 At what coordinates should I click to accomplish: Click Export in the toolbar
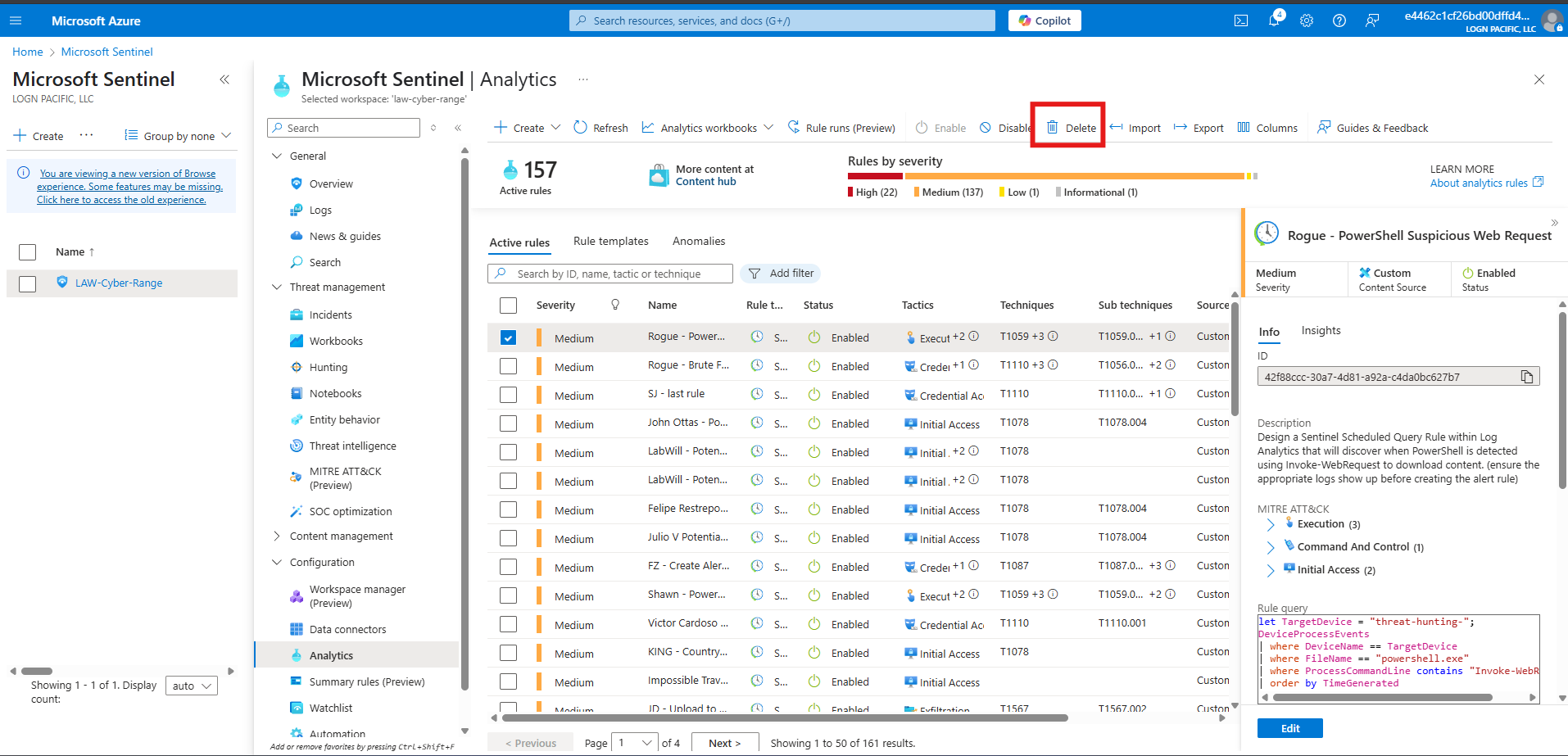pyautogui.click(x=1199, y=128)
